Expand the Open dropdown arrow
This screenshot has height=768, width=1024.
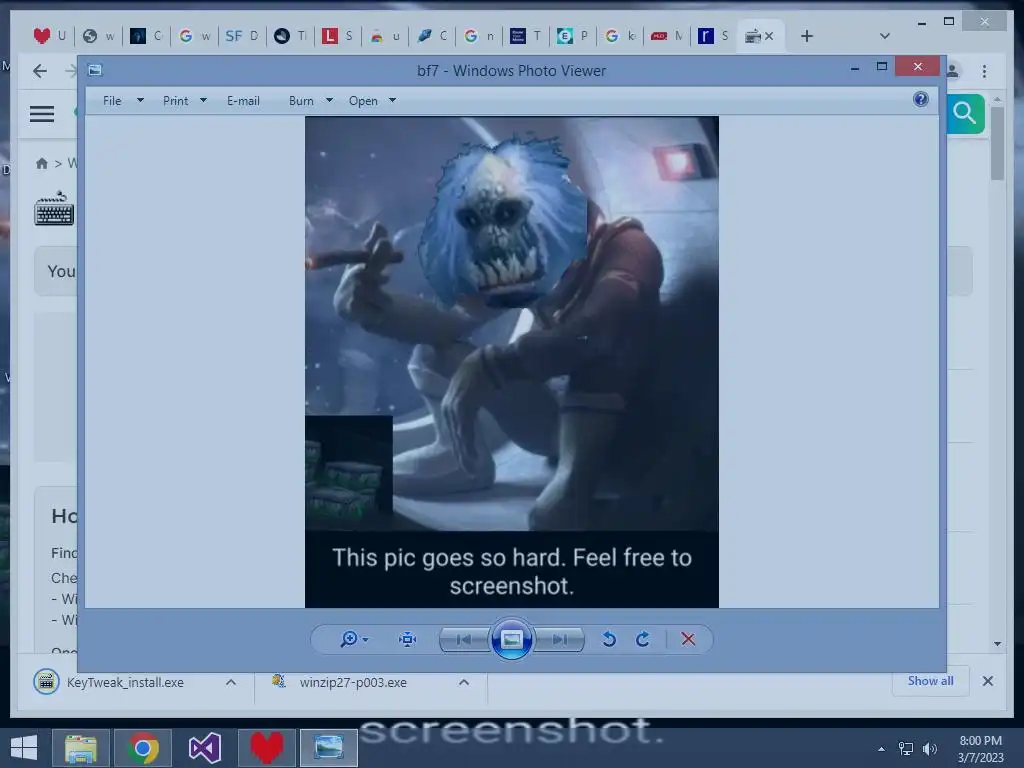click(392, 101)
